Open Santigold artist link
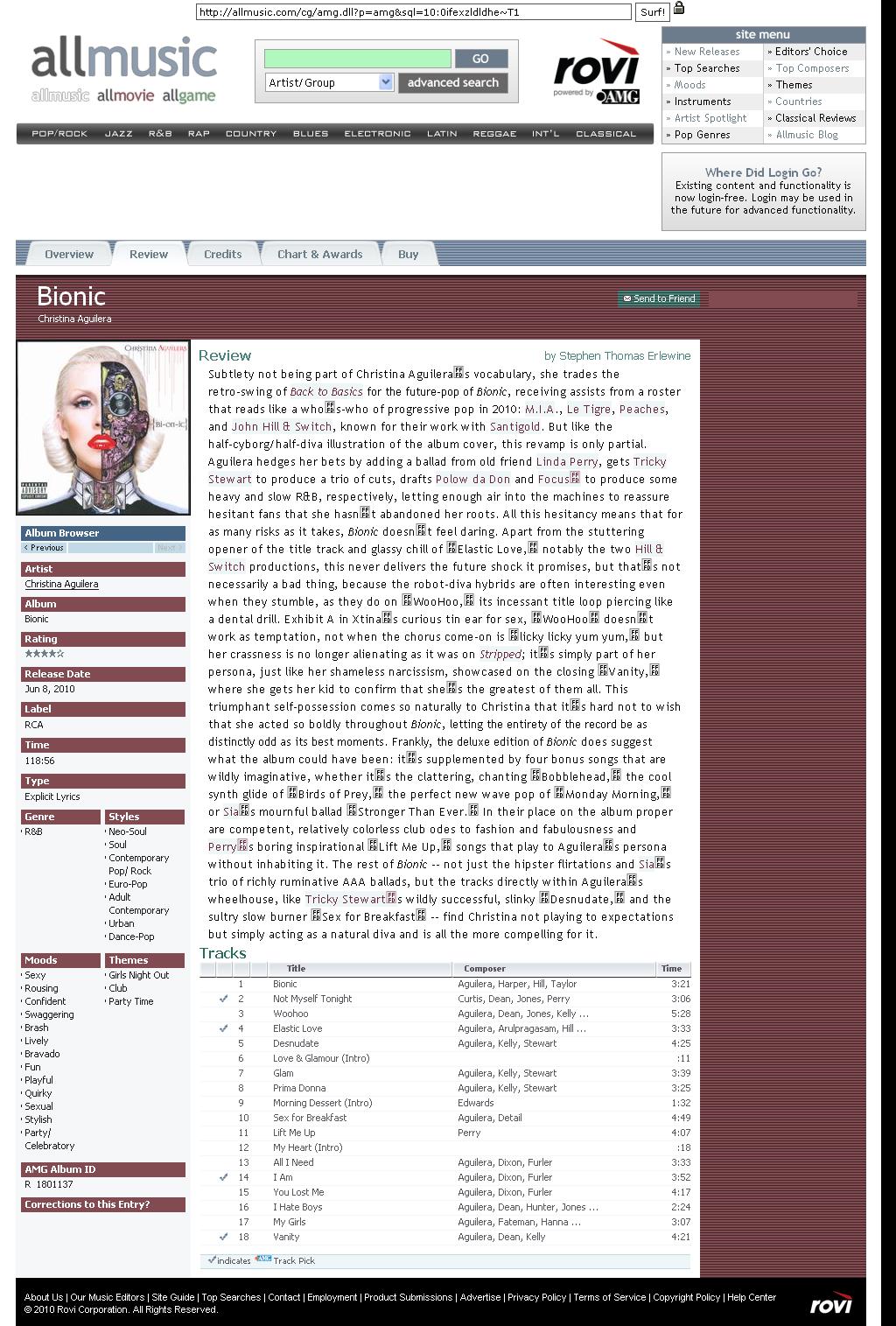 (515, 426)
